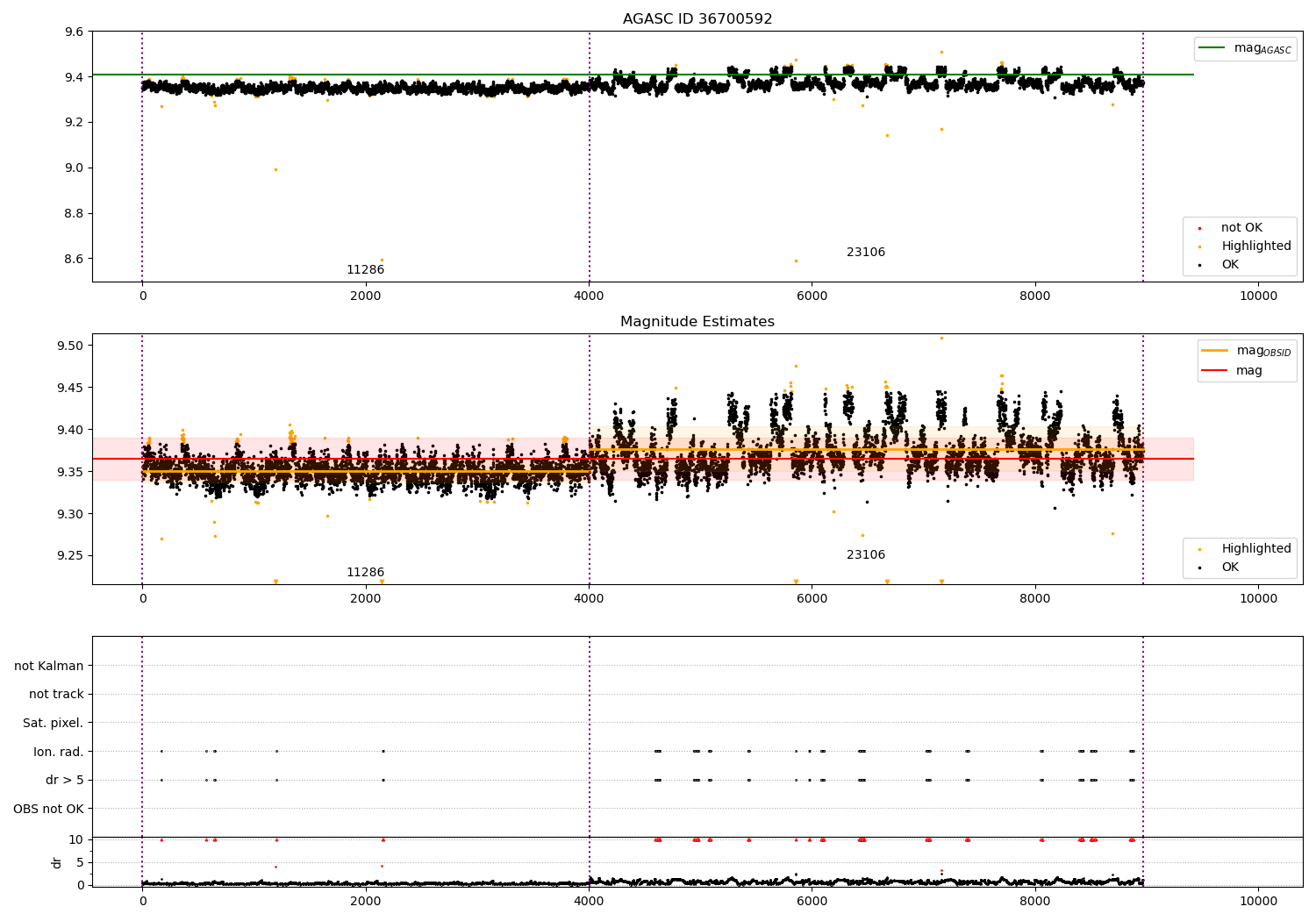The width and height of the screenshot is (1316, 921).
Task: Click the '8.8' y-axis tick label
Action: (x=75, y=214)
